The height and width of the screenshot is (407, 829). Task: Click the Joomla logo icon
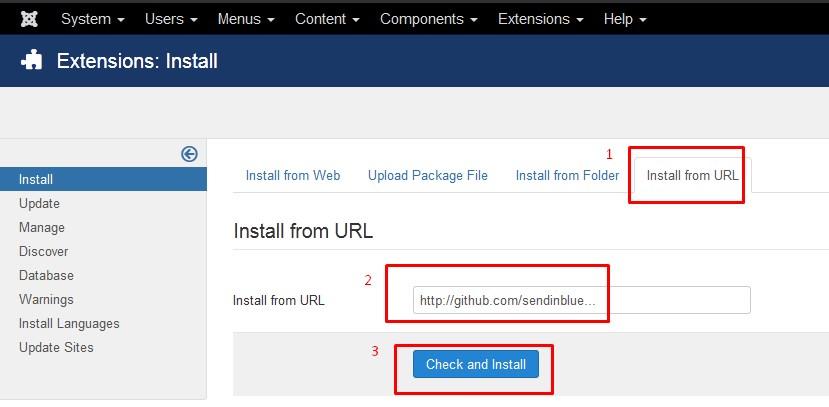[x=29, y=19]
